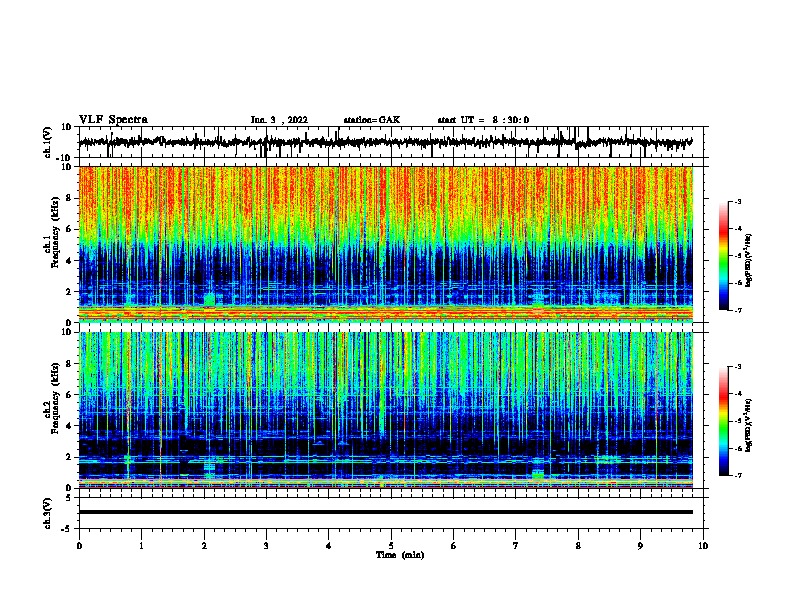
Task: Click time axis tick label "8"
Action: (x=578, y=546)
